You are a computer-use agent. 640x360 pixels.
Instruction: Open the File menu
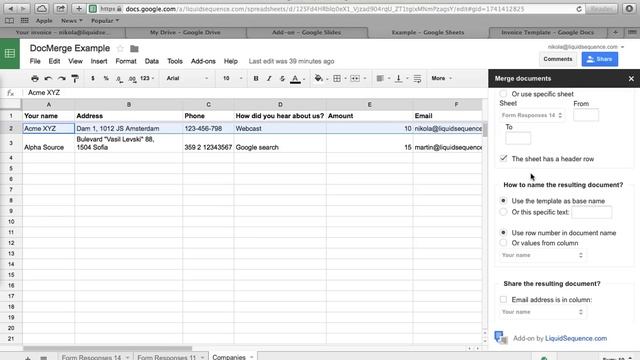[x=35, y=61]
